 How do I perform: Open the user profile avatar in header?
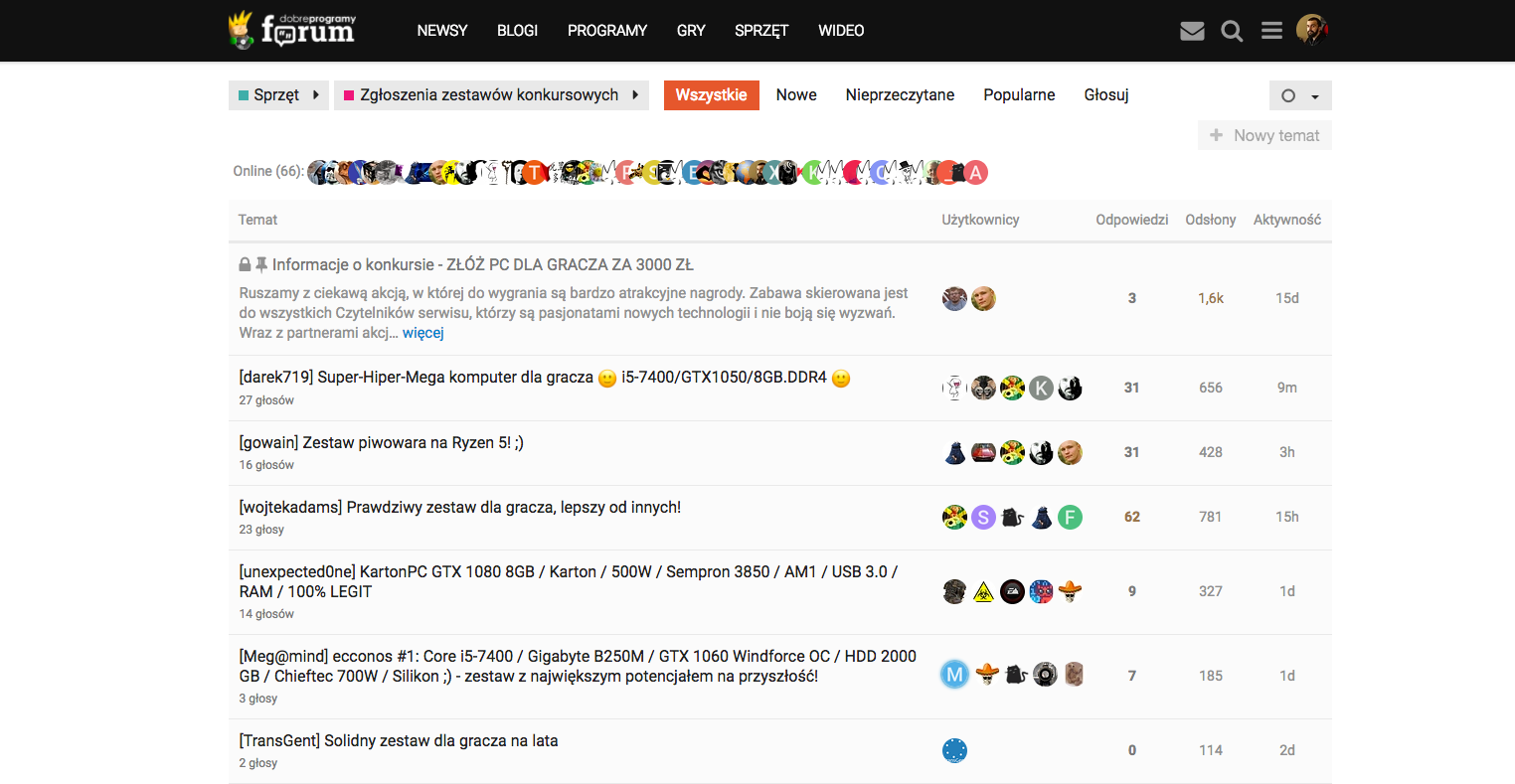tap(1312, 30)
